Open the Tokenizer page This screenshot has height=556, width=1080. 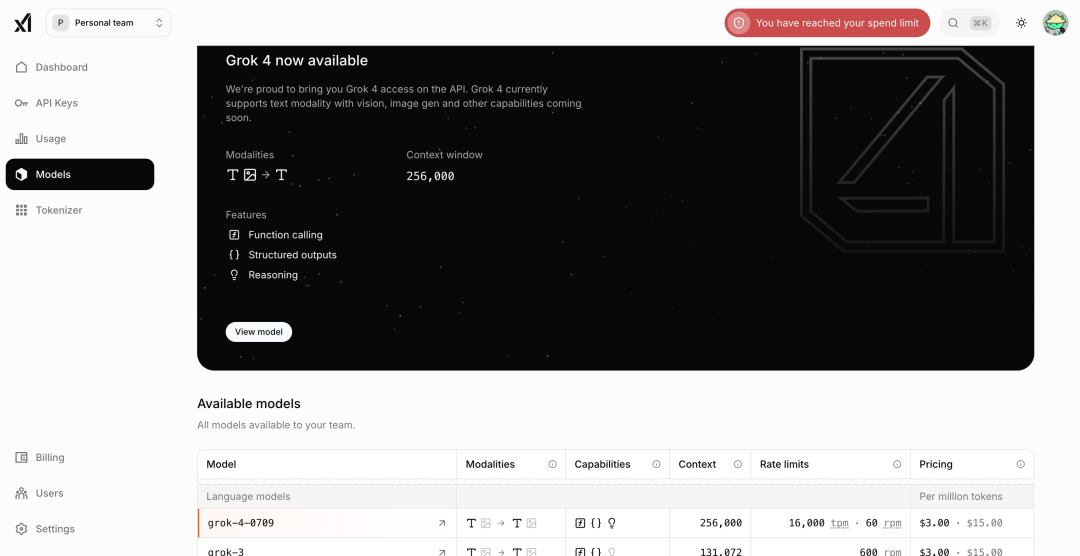tap(80, 210)
